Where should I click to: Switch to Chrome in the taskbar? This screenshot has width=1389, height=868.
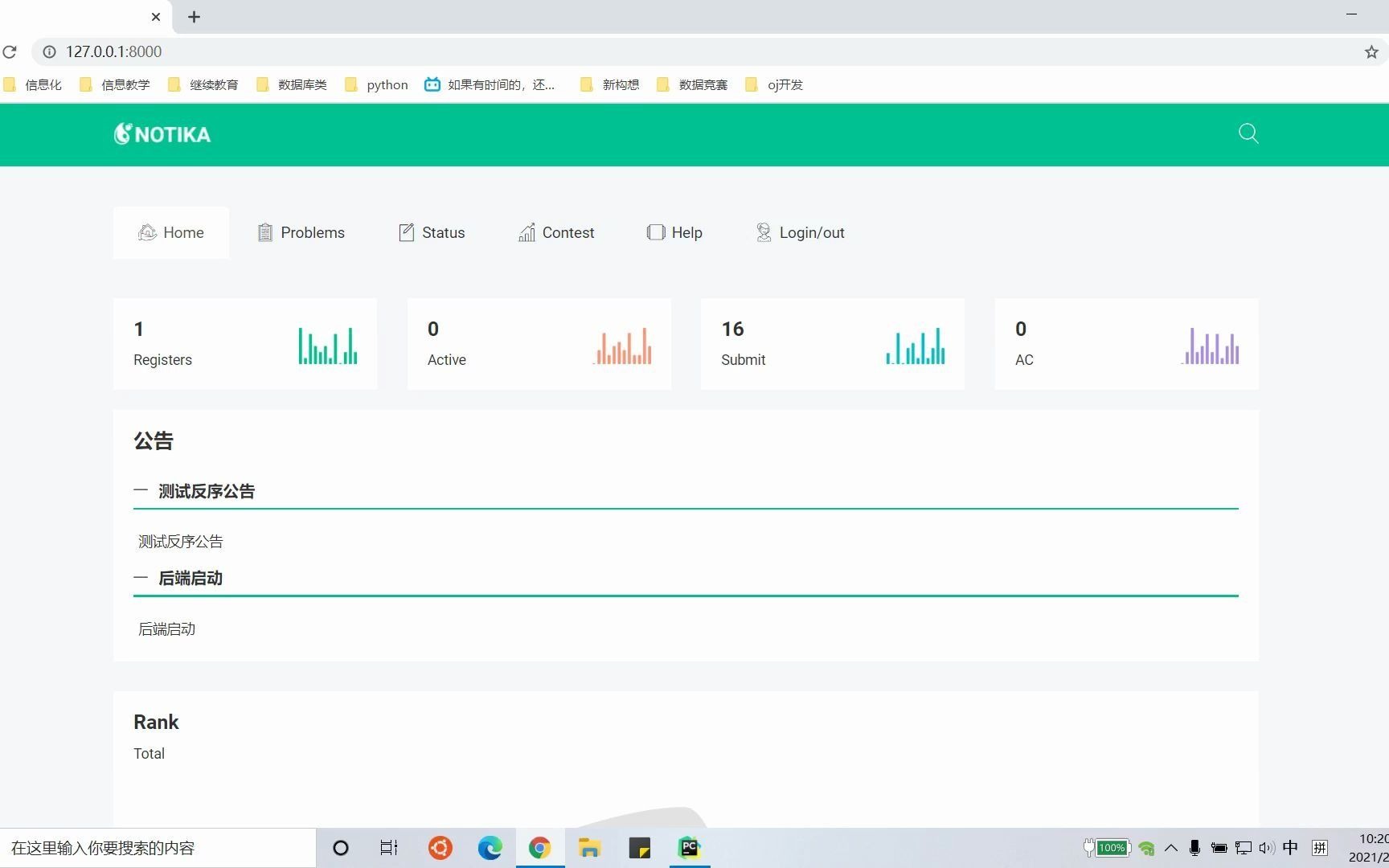pos(540,848)
